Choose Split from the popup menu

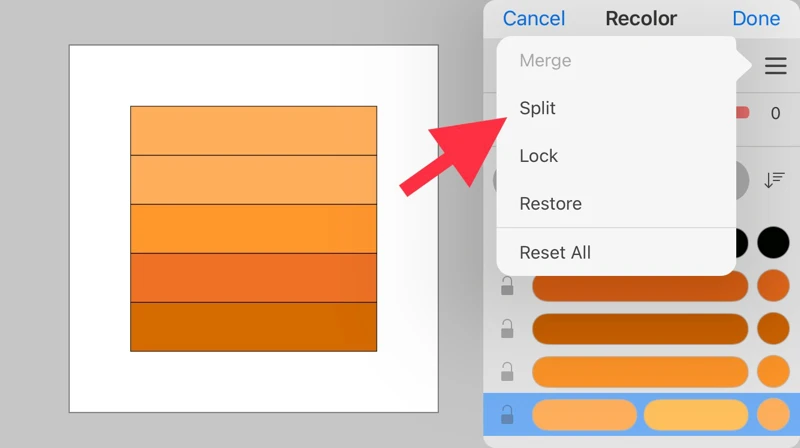(538, 108)
